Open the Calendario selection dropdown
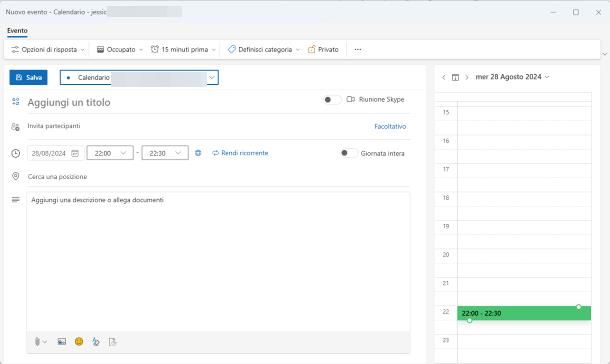The image size is (610, 364). tap(212, 77)
